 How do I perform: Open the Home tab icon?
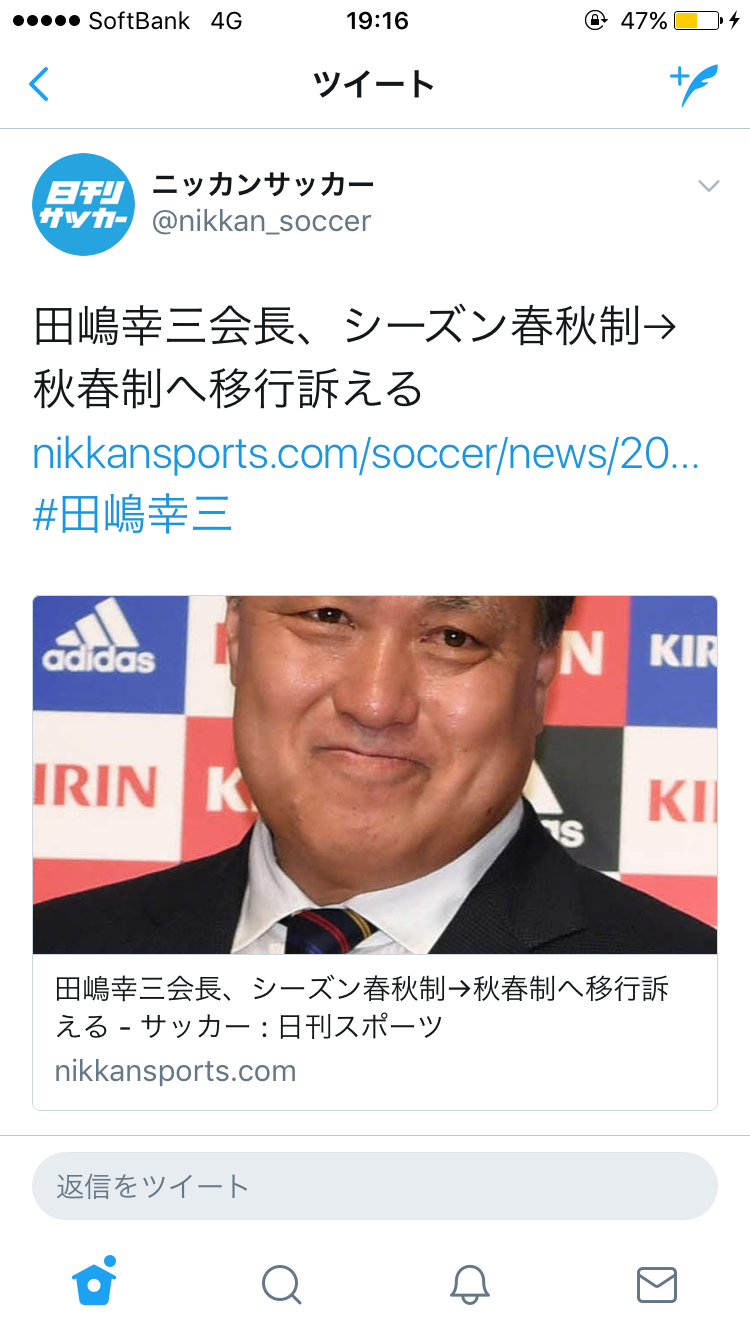(94, 1281)
